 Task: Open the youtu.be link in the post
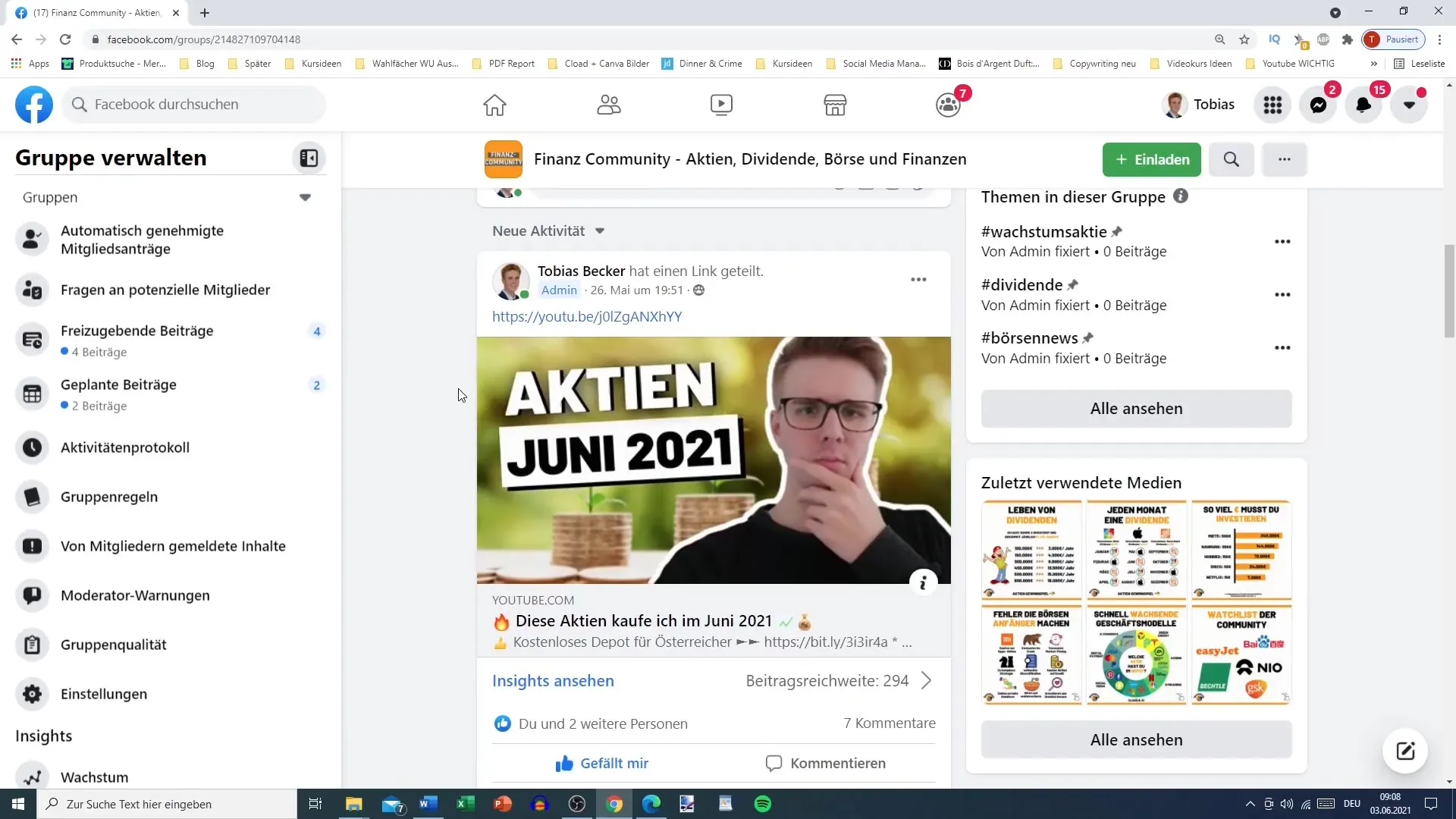[x=587, y=317]
